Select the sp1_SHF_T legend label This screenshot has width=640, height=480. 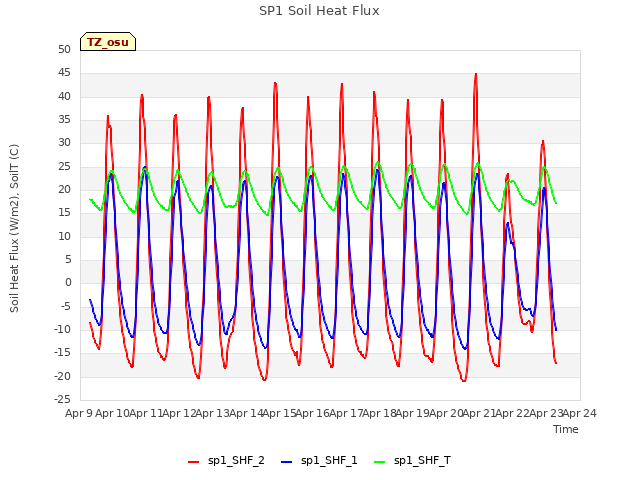(422, 460)
